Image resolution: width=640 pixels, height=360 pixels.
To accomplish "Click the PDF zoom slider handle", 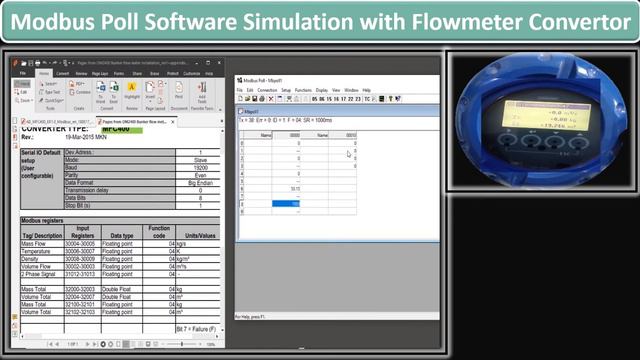I will [x=182, y=344].
